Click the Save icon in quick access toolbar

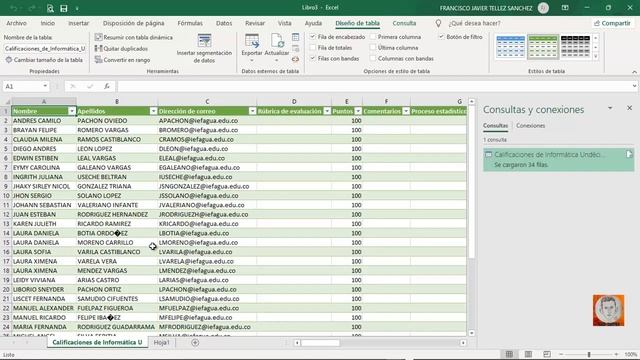pos(64,8)
